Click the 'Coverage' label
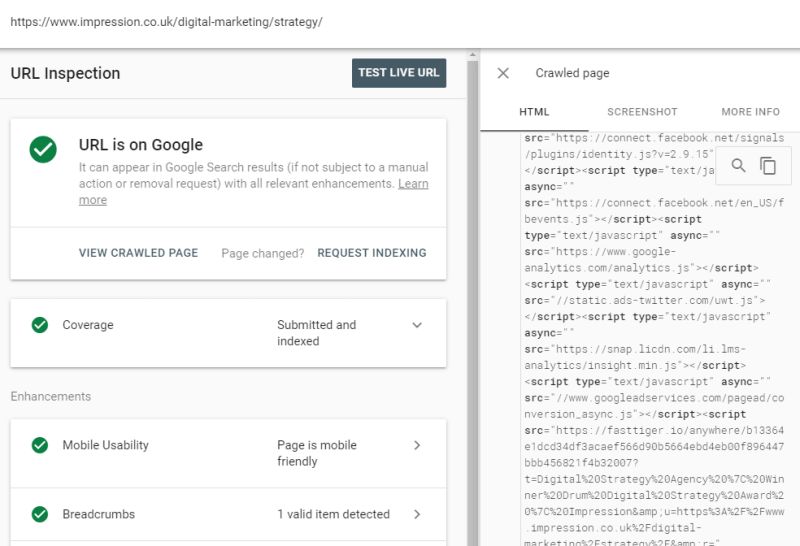This screenshot has height=546, width=800. tap(88, 325)
